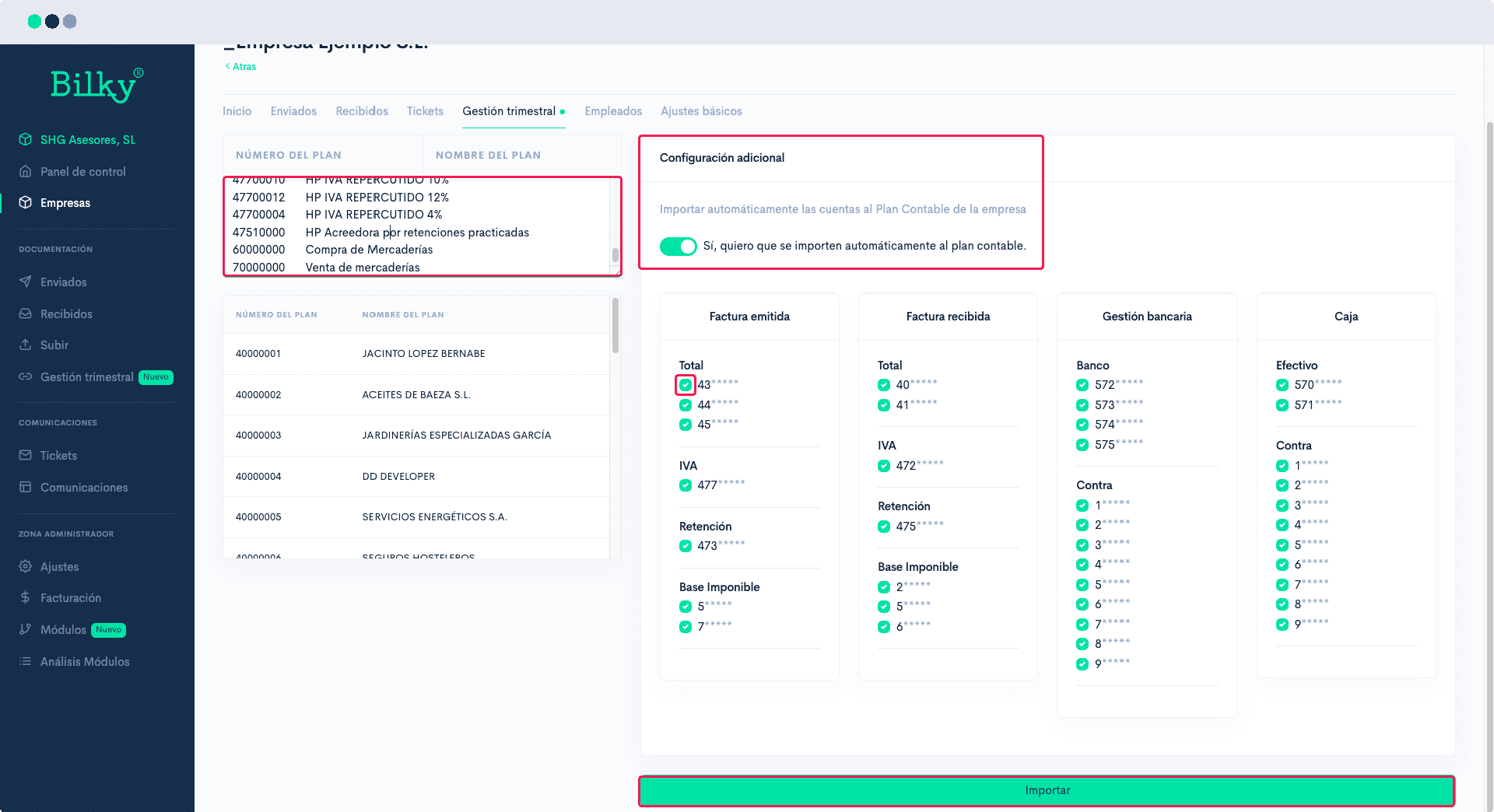Uncheck 2***** under Factura recibida Base Imponible
1494x812 pixels.
click(x=884, y=587)
